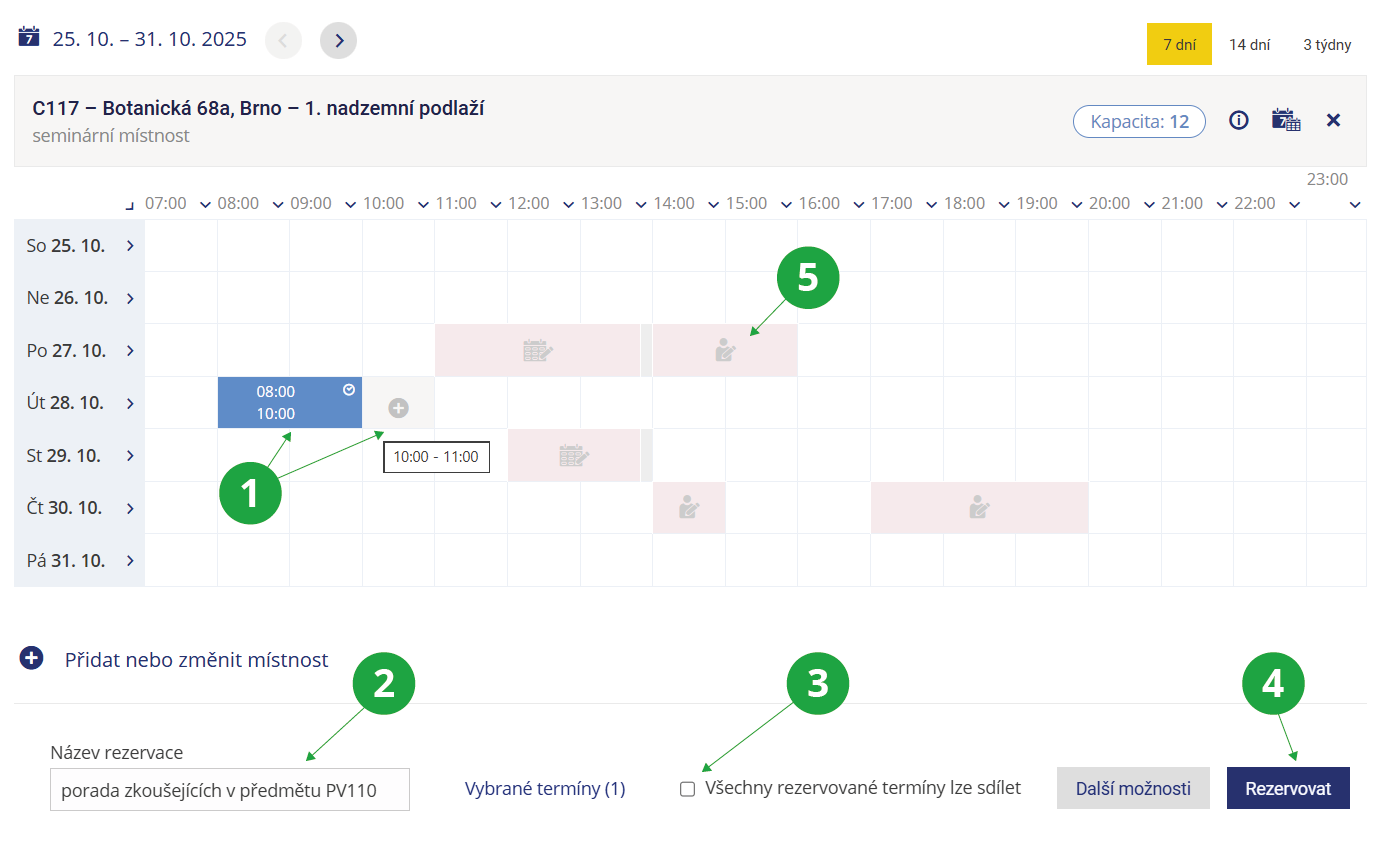Click the check mark on the blue 08:00 reservation

(349, 389)
